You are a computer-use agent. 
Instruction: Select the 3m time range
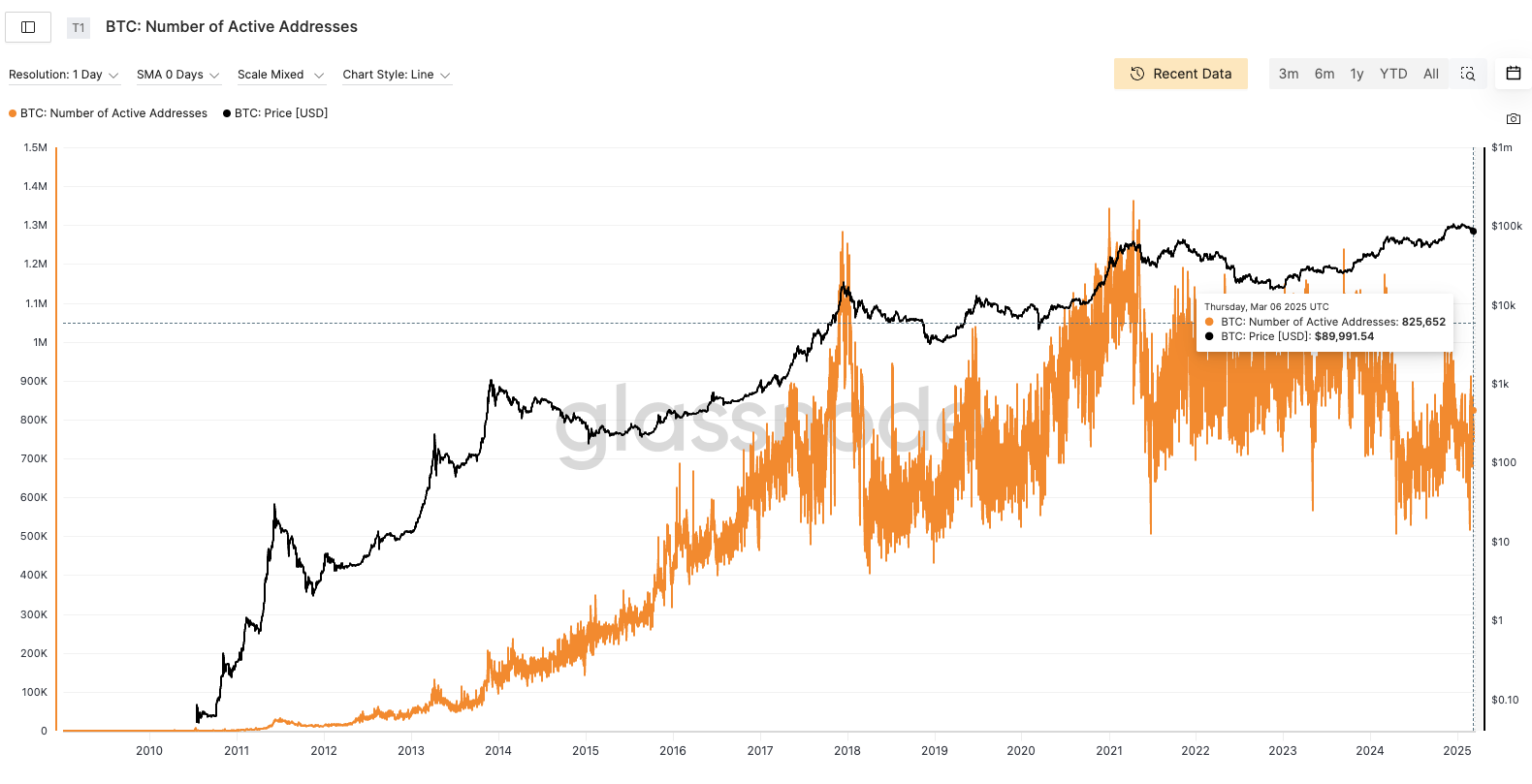coord(1289,74)
